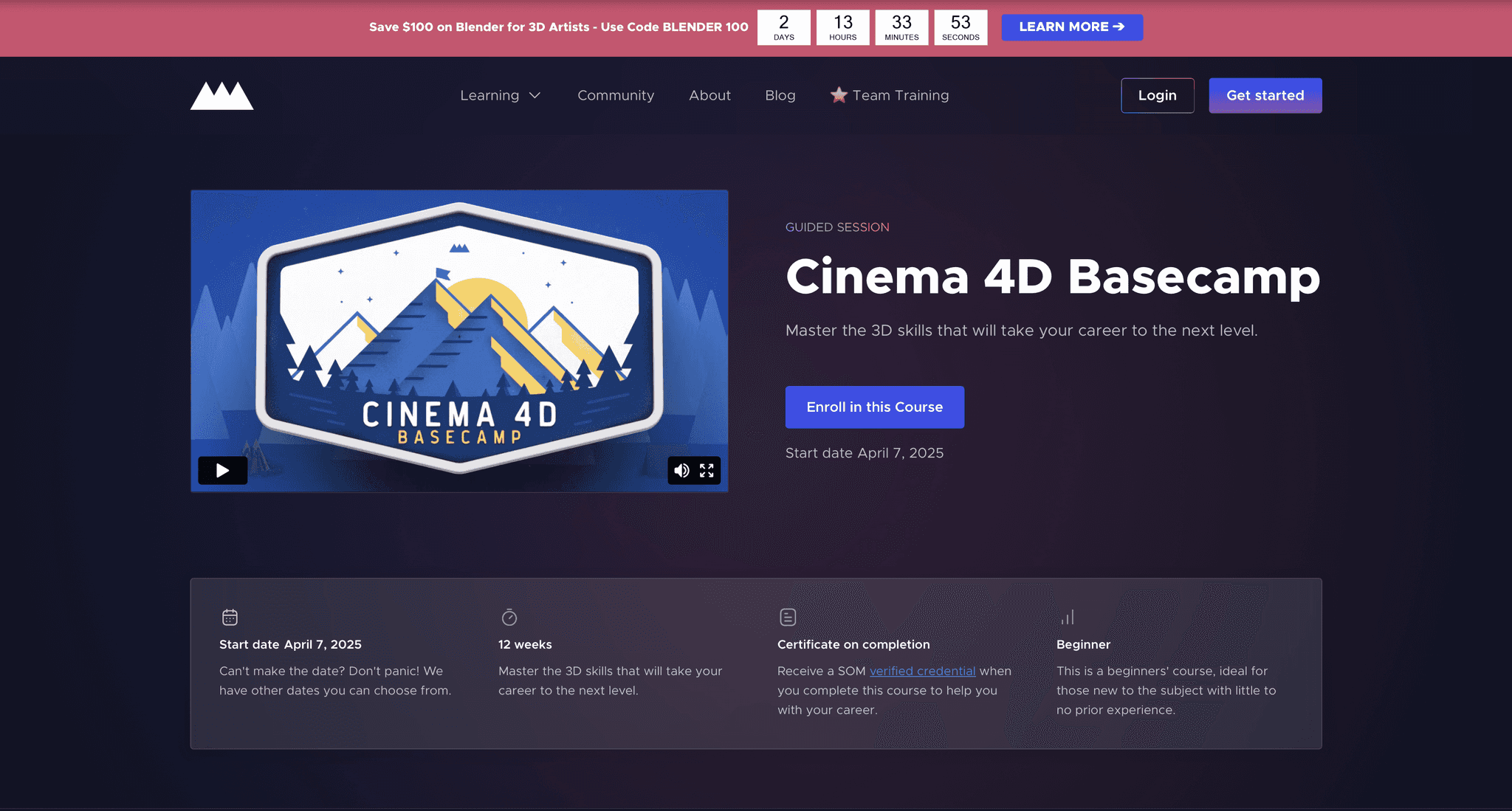Select the calendar icon above Start date

pyautogui.click(x=229, y=617)
